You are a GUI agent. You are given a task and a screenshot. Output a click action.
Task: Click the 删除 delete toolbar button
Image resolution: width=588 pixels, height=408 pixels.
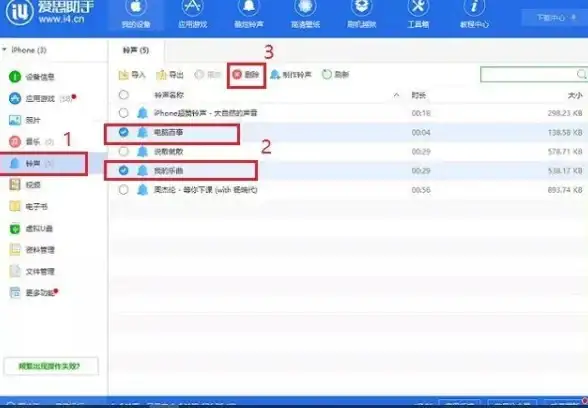pos(246,75)
